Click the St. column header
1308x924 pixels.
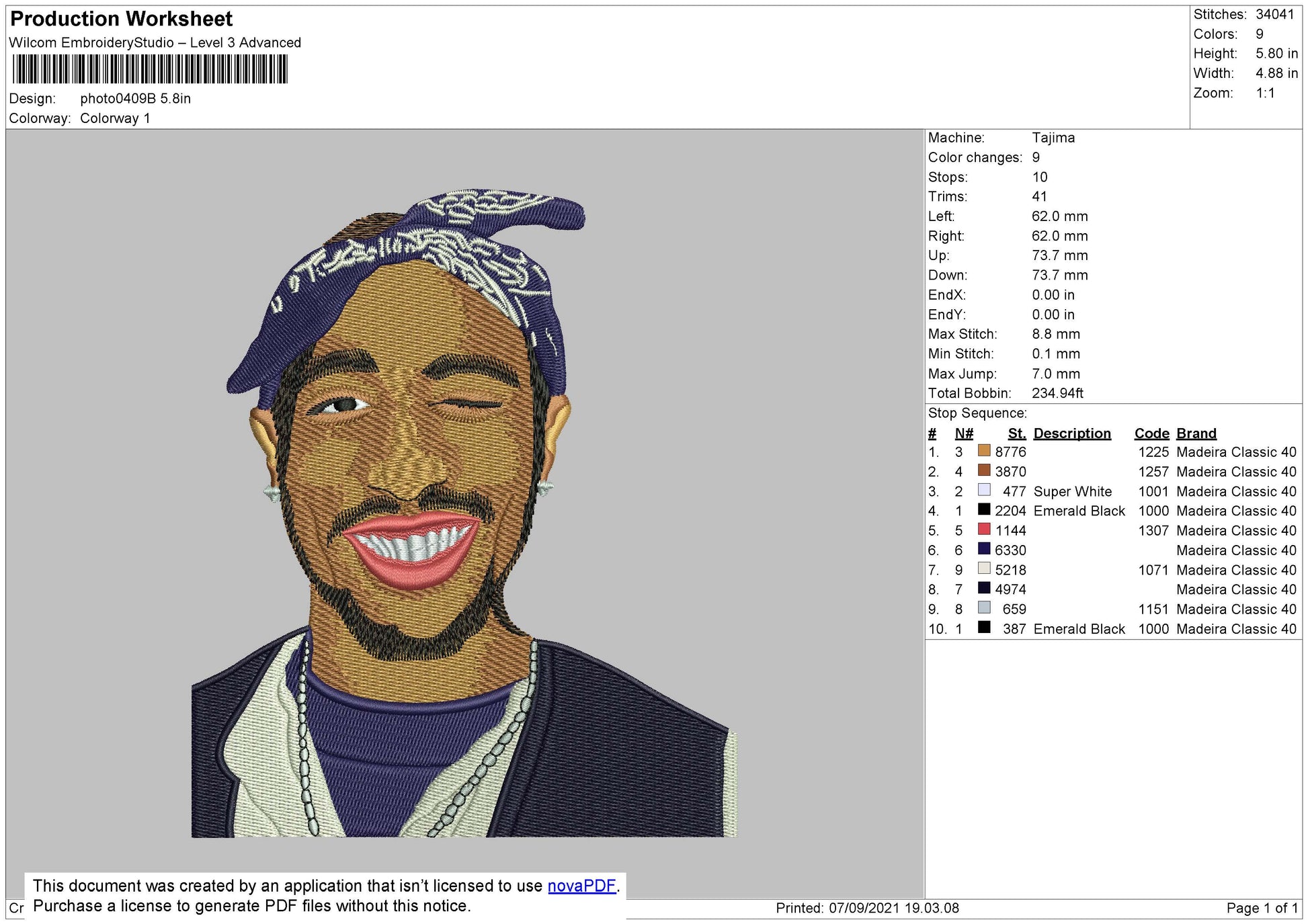[1016, 433]
